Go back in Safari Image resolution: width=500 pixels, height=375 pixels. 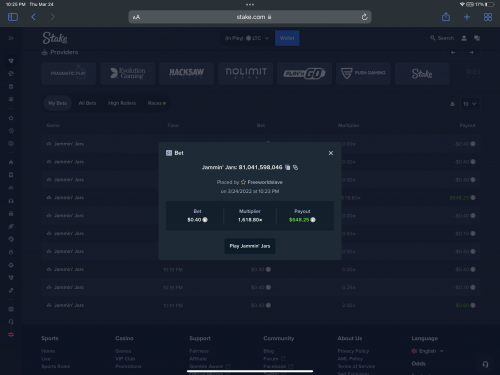click(x=33, y=17)
